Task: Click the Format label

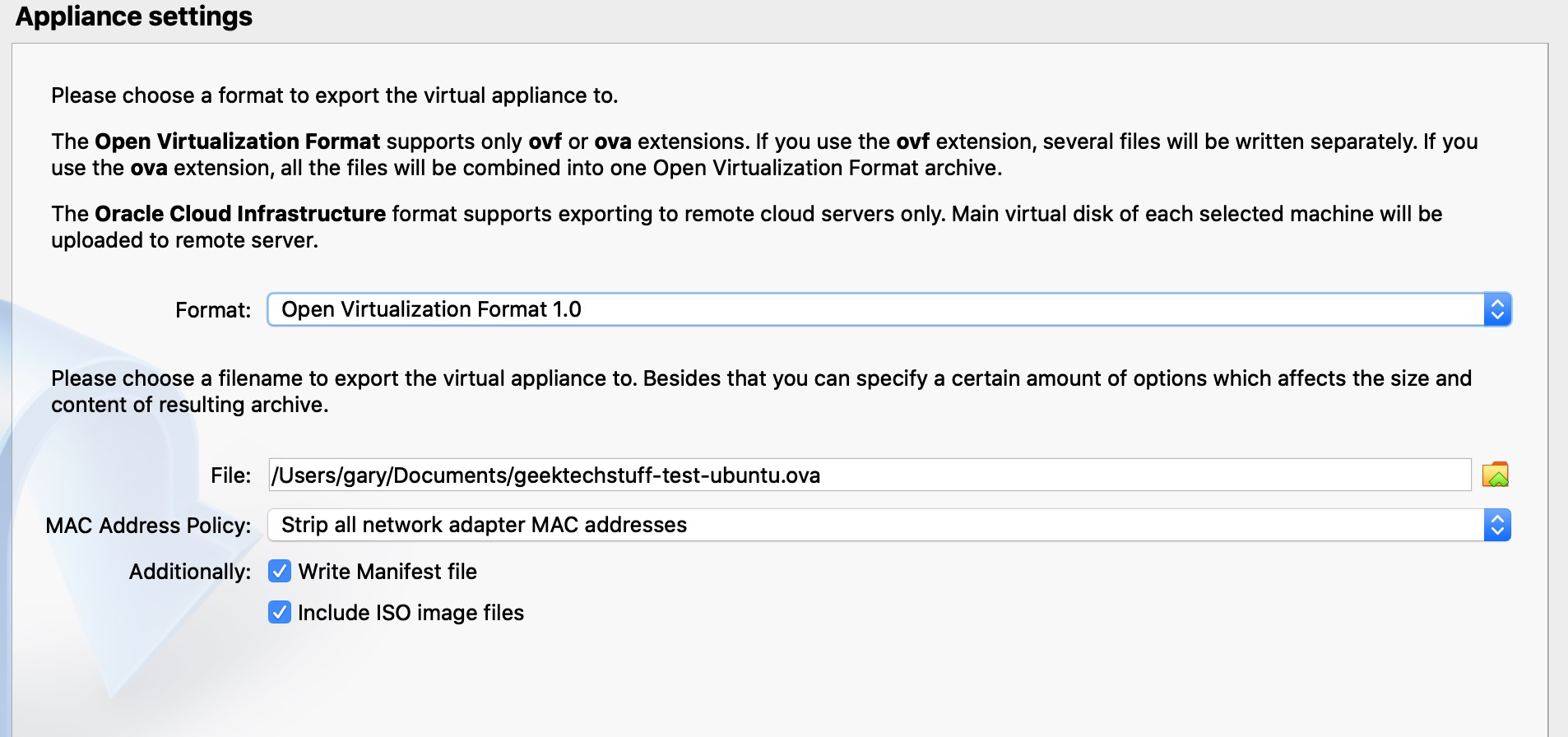Action: pos(212,310)
